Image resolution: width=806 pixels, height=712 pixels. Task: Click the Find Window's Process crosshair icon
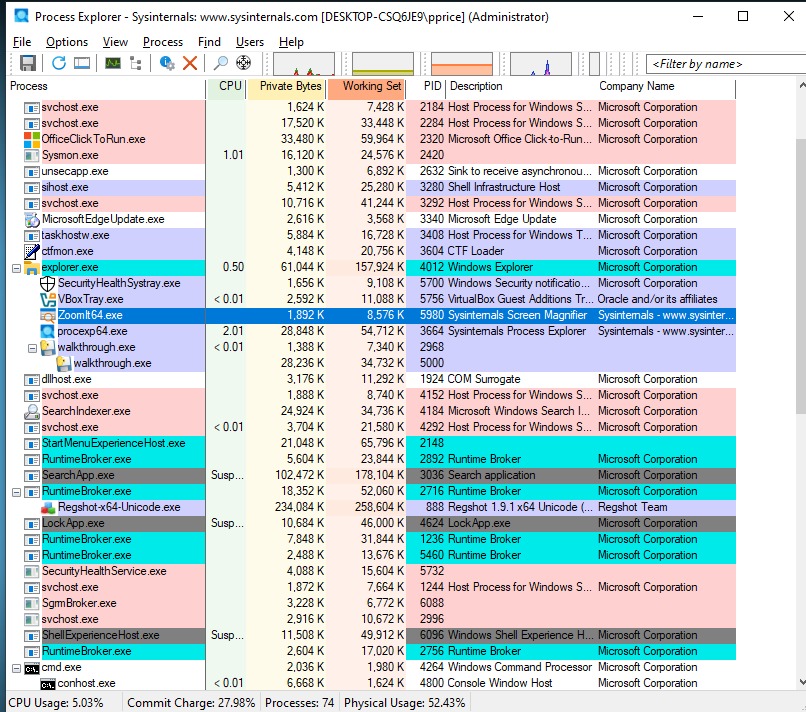(243, 63)
